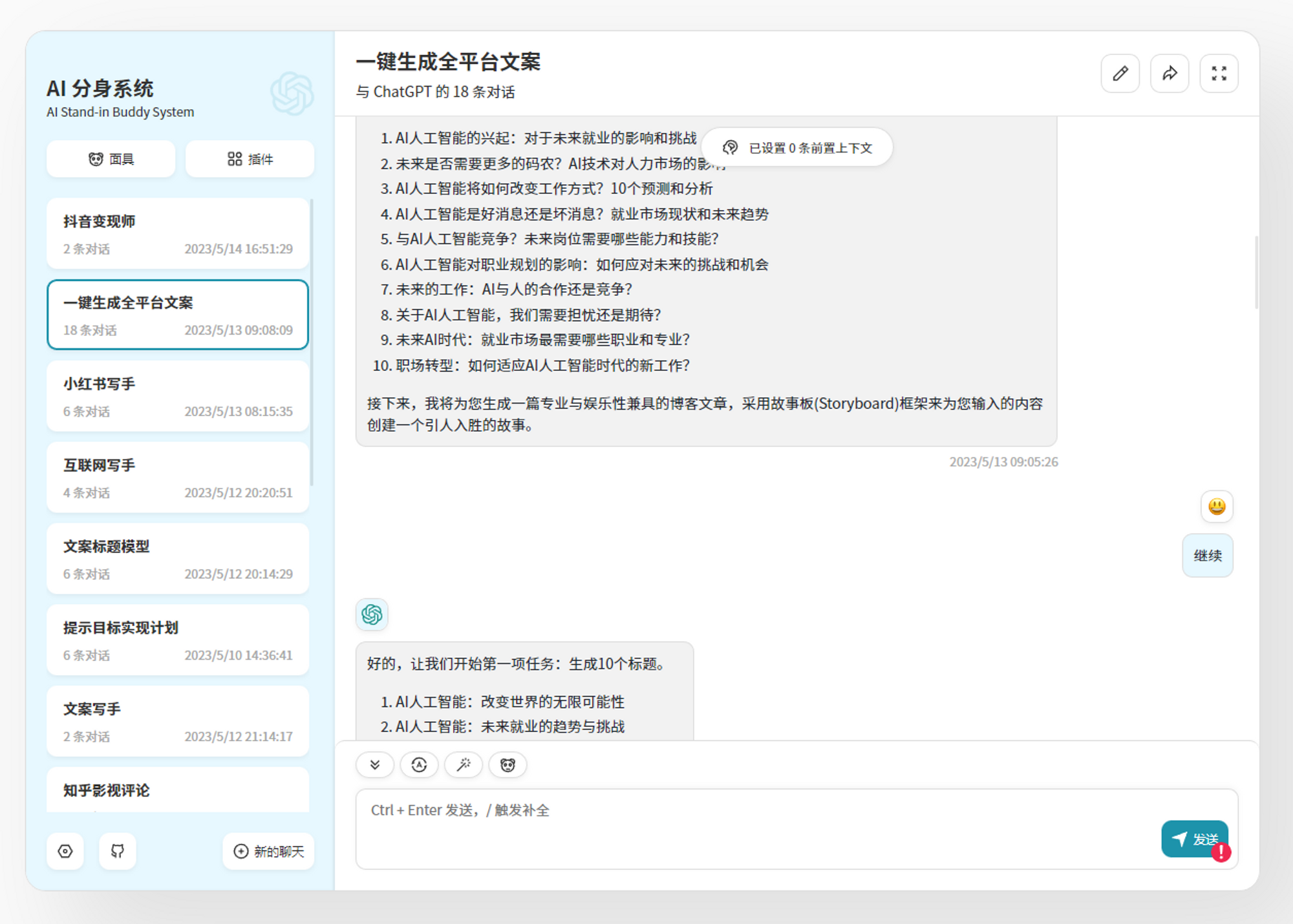Image resolution: width=1293 pixels, height=924 pixels.
Task: Open the GitHub repository icon
Action: pyautogui.click(x=117, y=851)
